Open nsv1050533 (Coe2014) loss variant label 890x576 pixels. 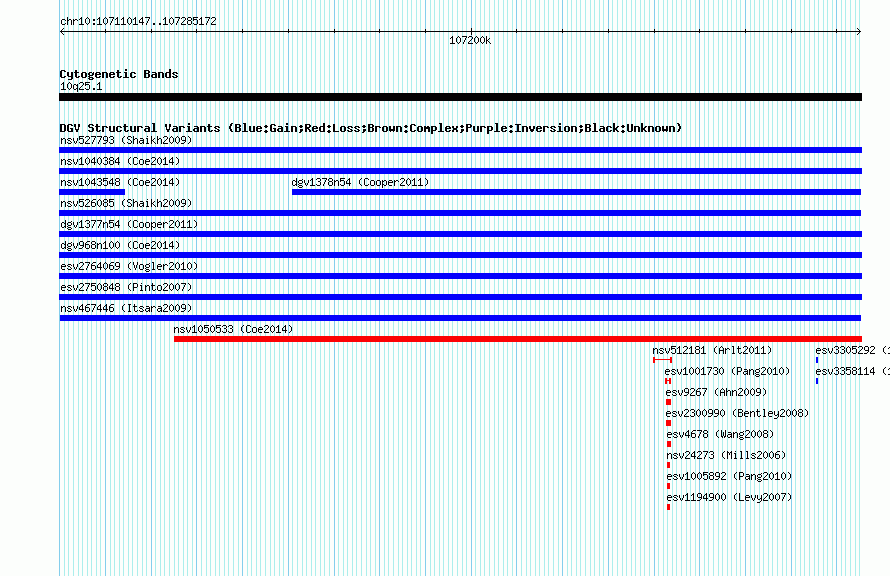[x=233, y=329]
